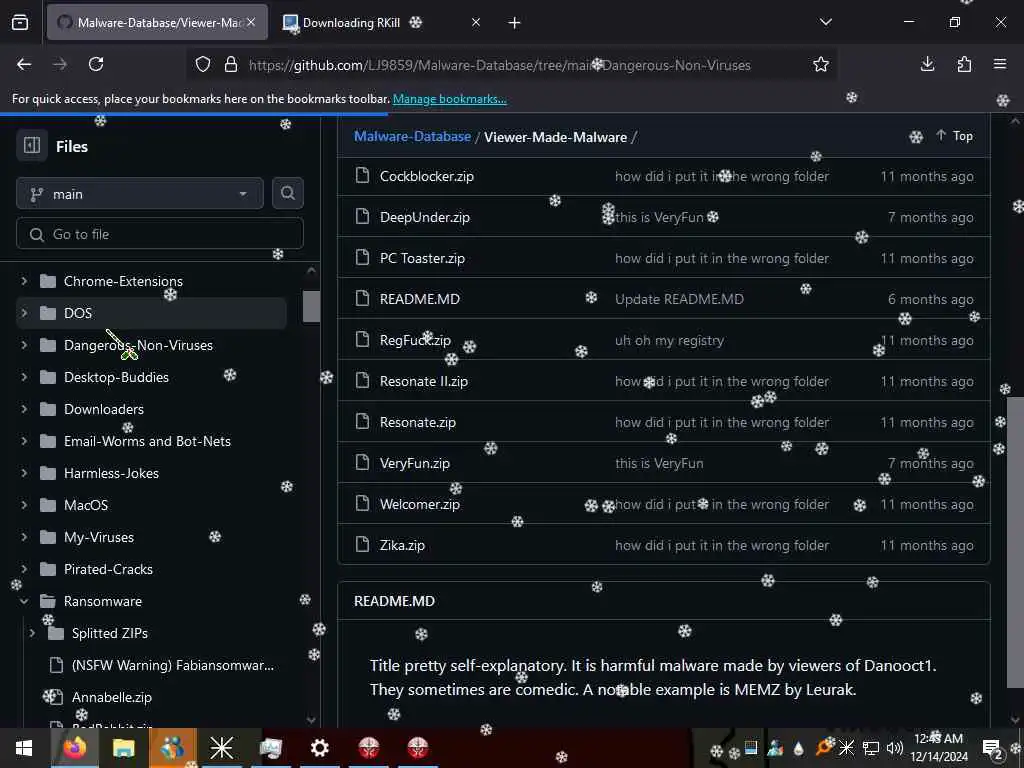Open 'uh oh my registry' commit message
1024x768 pixels.
(669, 340)
